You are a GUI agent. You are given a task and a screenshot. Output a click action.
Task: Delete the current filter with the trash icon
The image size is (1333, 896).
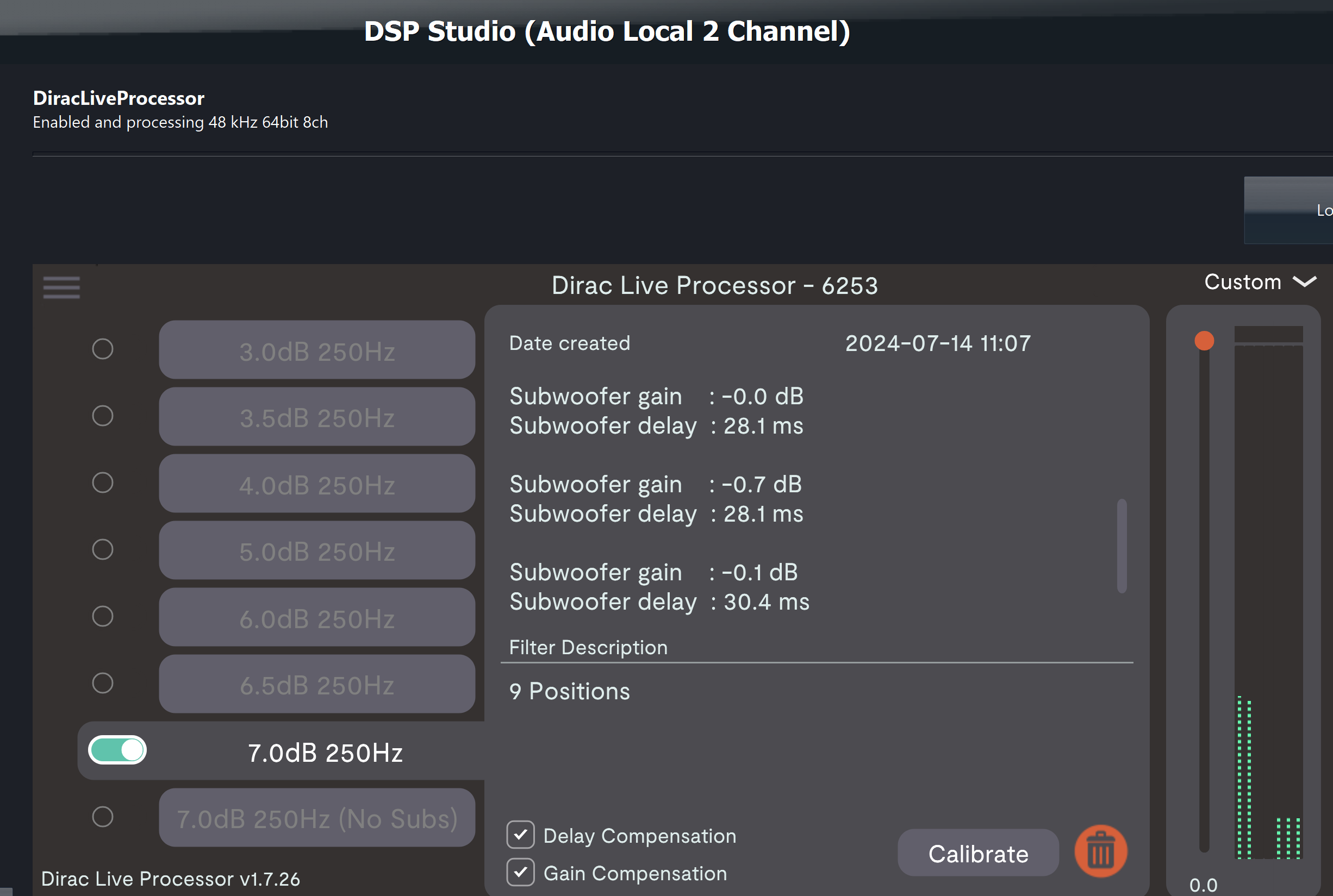1100,852
